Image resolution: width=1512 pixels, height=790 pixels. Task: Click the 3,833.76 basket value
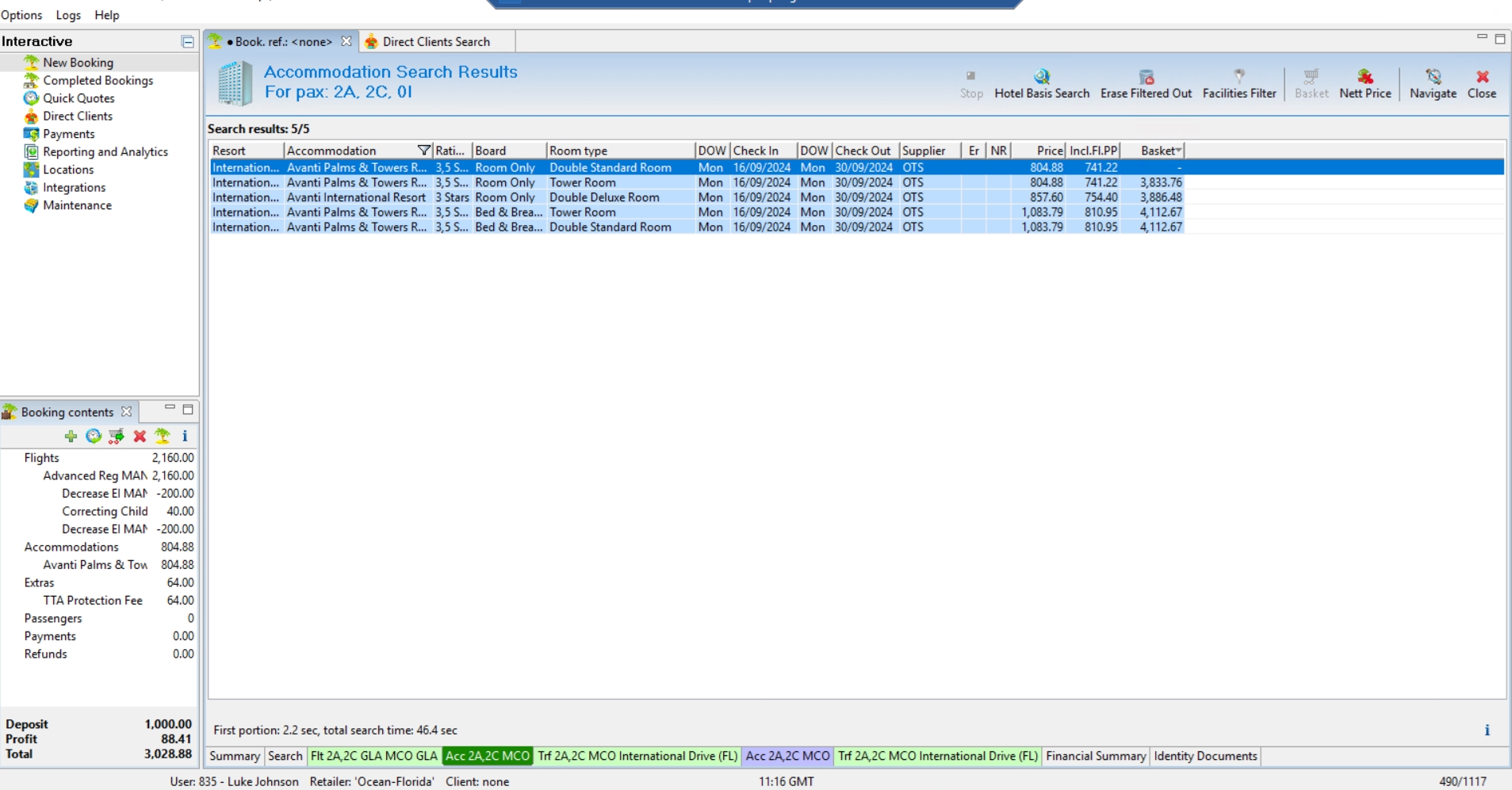[x=1161, y=182]
